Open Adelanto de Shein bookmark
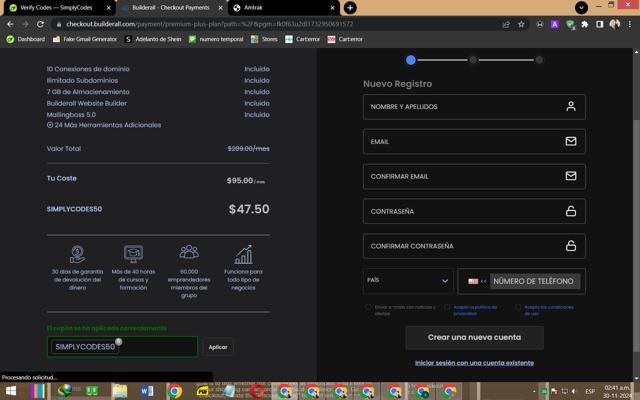 [x=153, y=39]
